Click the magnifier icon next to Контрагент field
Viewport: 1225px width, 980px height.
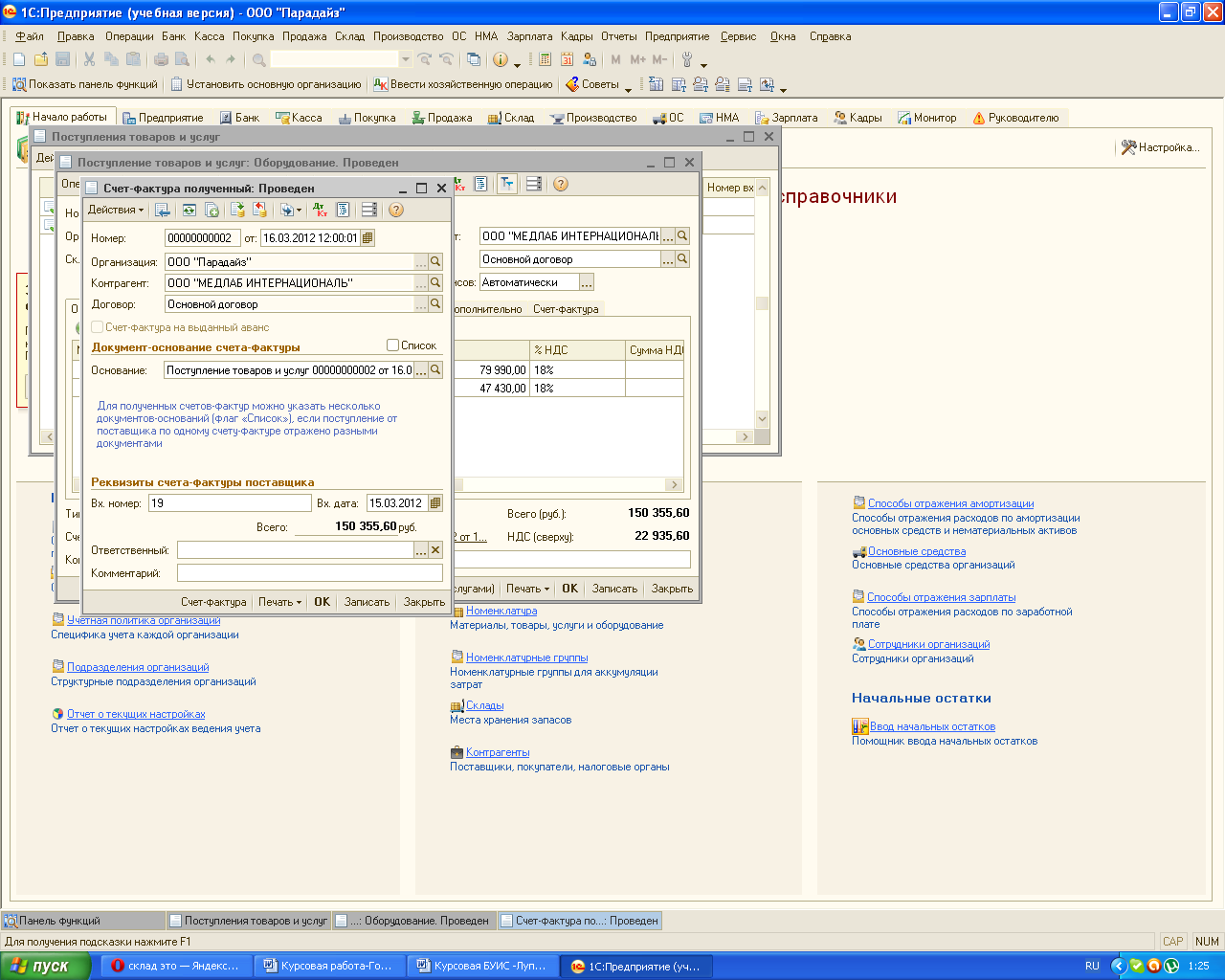point(435,283)
